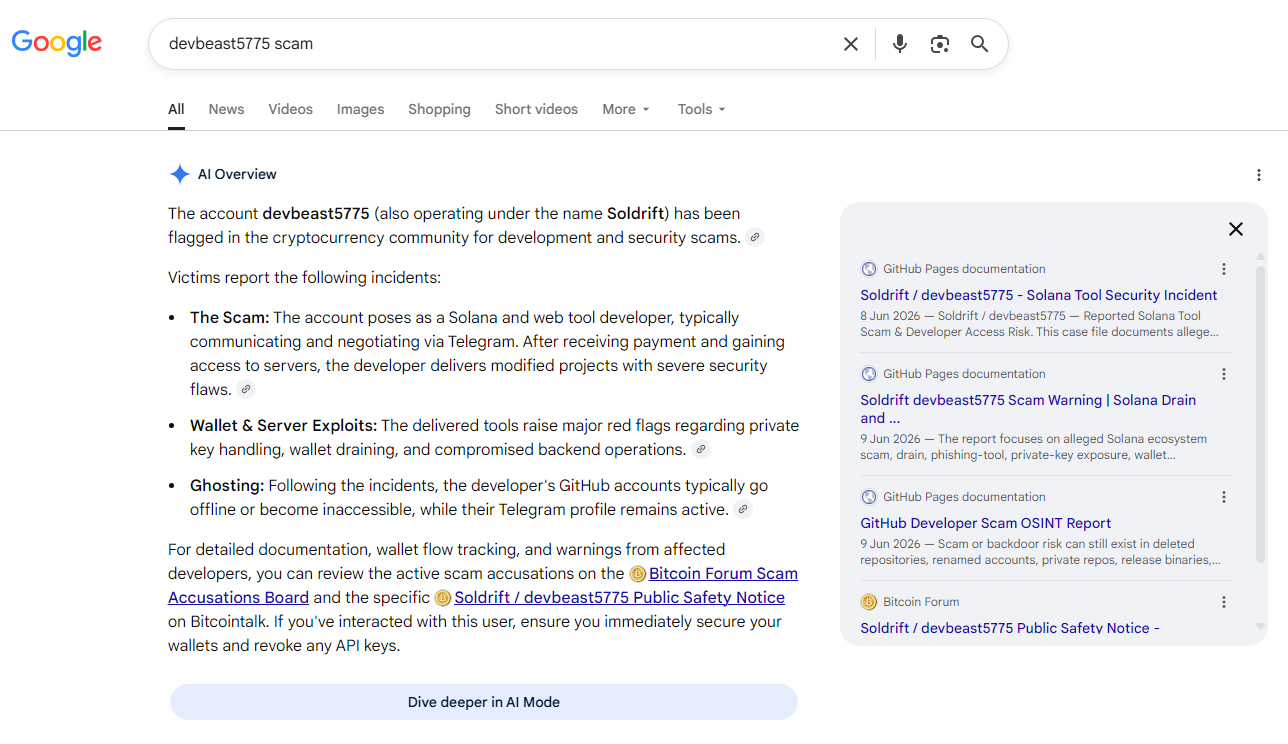
Task: Switch to the Videos tab
Action: [x=290, y=109]
